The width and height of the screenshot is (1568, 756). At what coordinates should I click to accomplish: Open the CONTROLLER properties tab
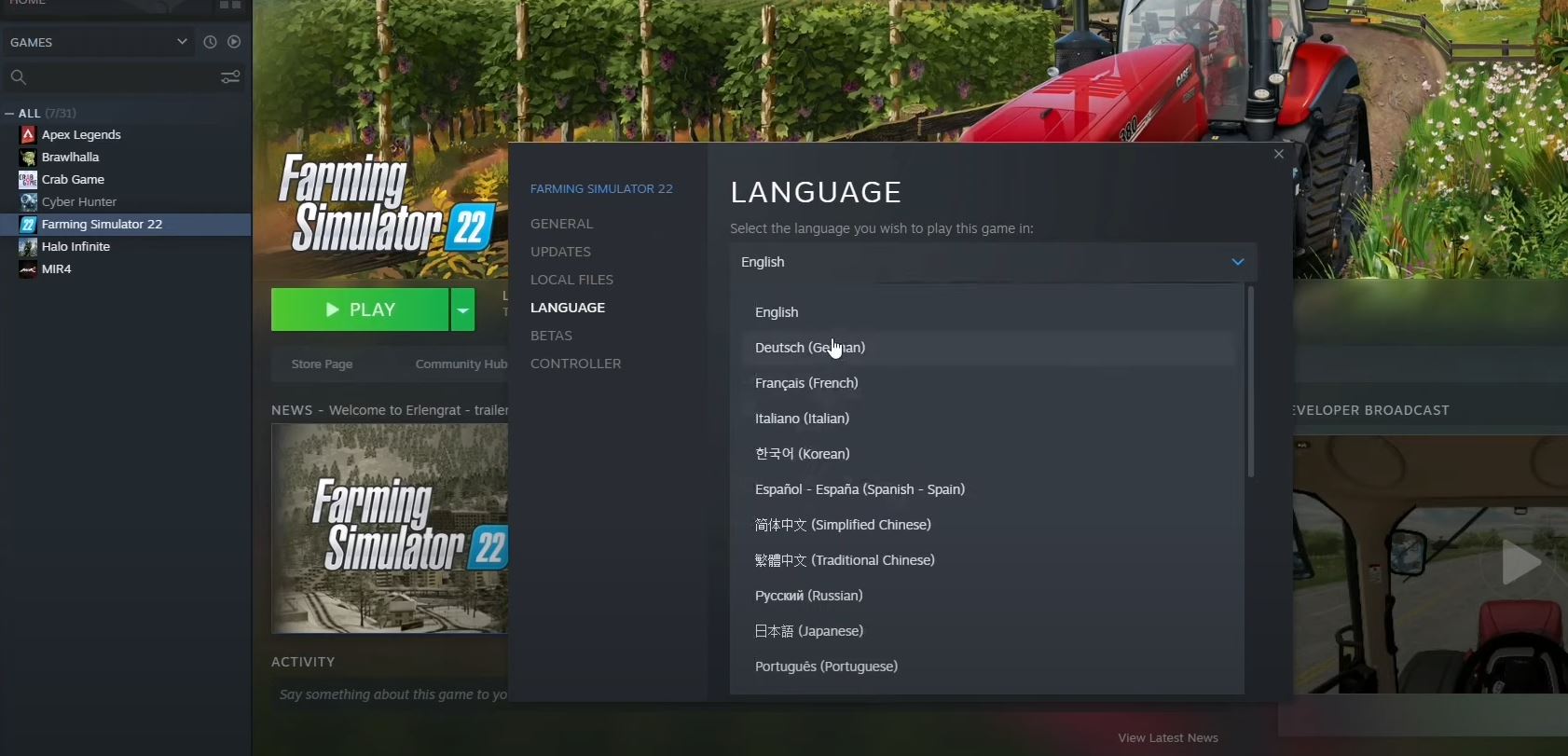point(575,364)
